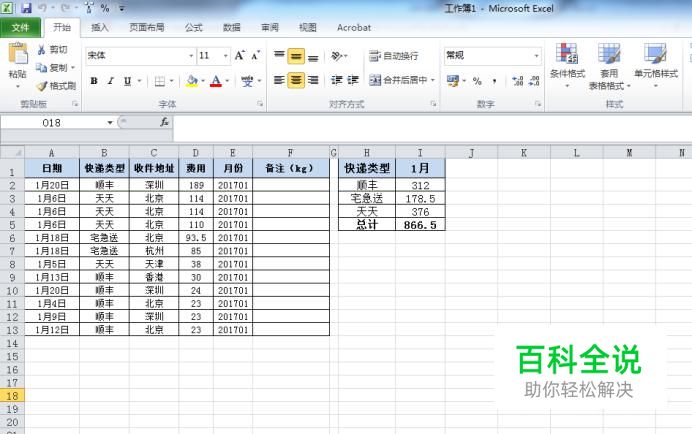This screenshot has height=434, width=692.
Task: Click the name box showing O18
Action: click(x=52, y=122)
